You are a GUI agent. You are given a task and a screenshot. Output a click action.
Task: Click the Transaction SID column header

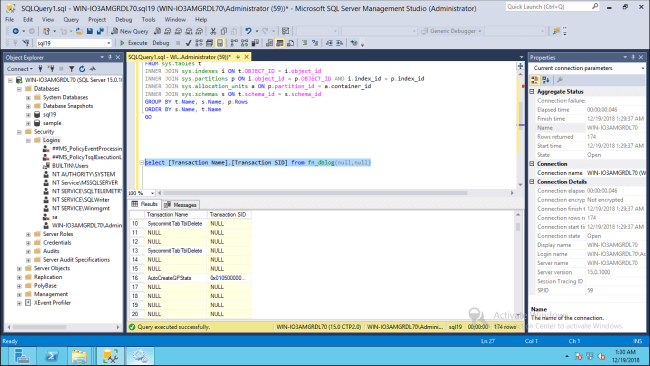click(229, 215)
